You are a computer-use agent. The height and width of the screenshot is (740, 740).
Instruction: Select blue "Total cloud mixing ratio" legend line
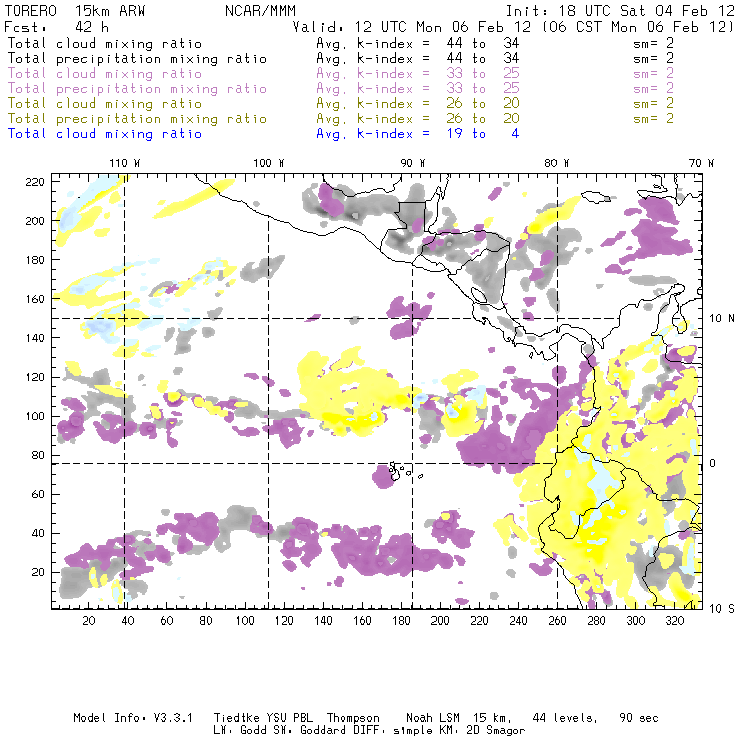click(x=105, y=134)
